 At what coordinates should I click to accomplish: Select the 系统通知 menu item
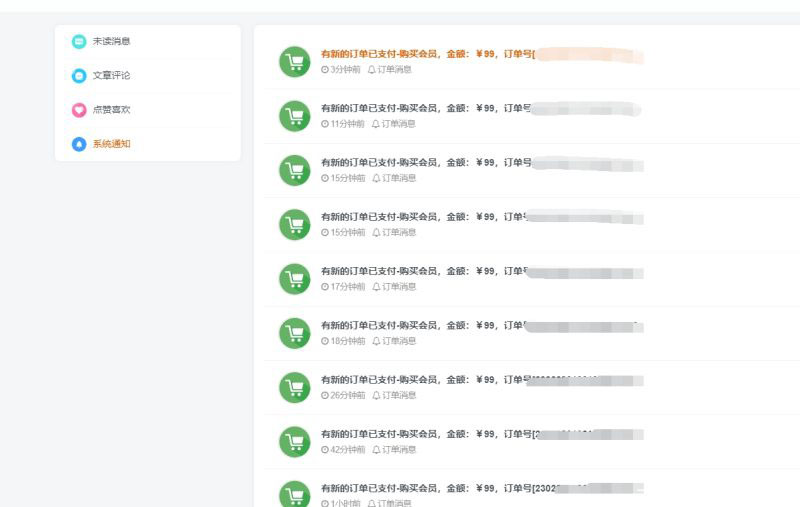111,144
